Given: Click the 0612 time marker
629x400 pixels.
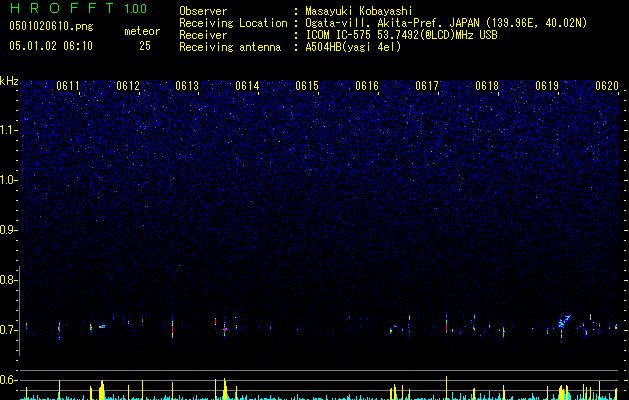Looking at the screenshot, I should (128, 86).
